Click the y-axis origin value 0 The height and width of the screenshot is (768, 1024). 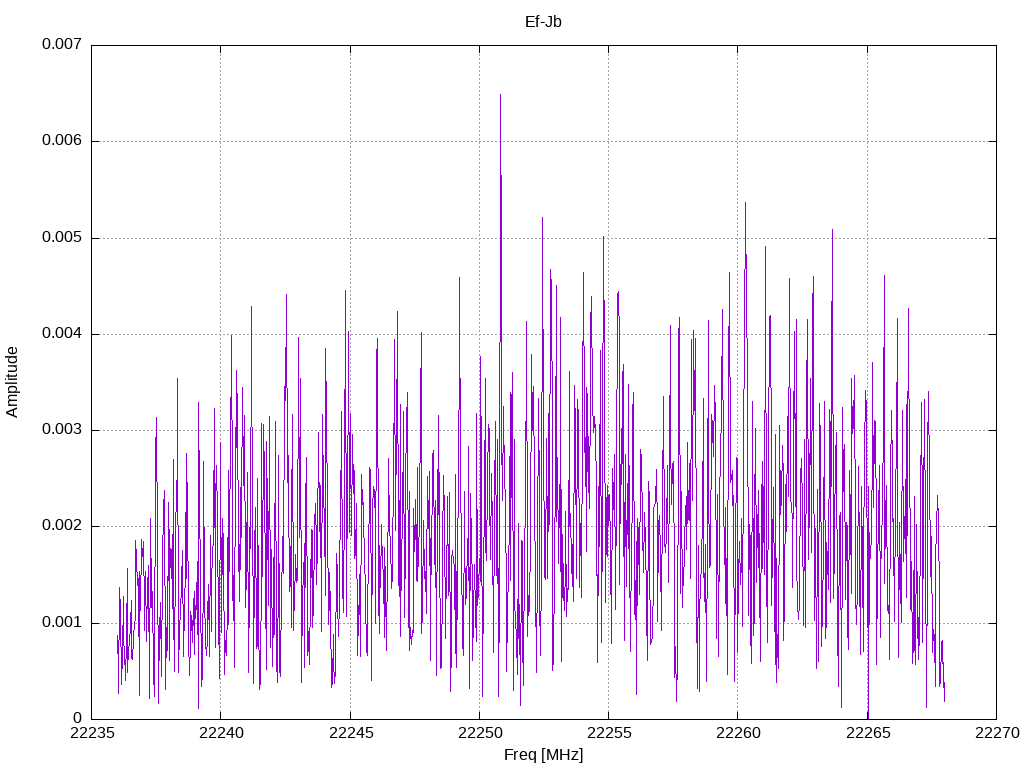pyautogui.click(x=77, y=718)
